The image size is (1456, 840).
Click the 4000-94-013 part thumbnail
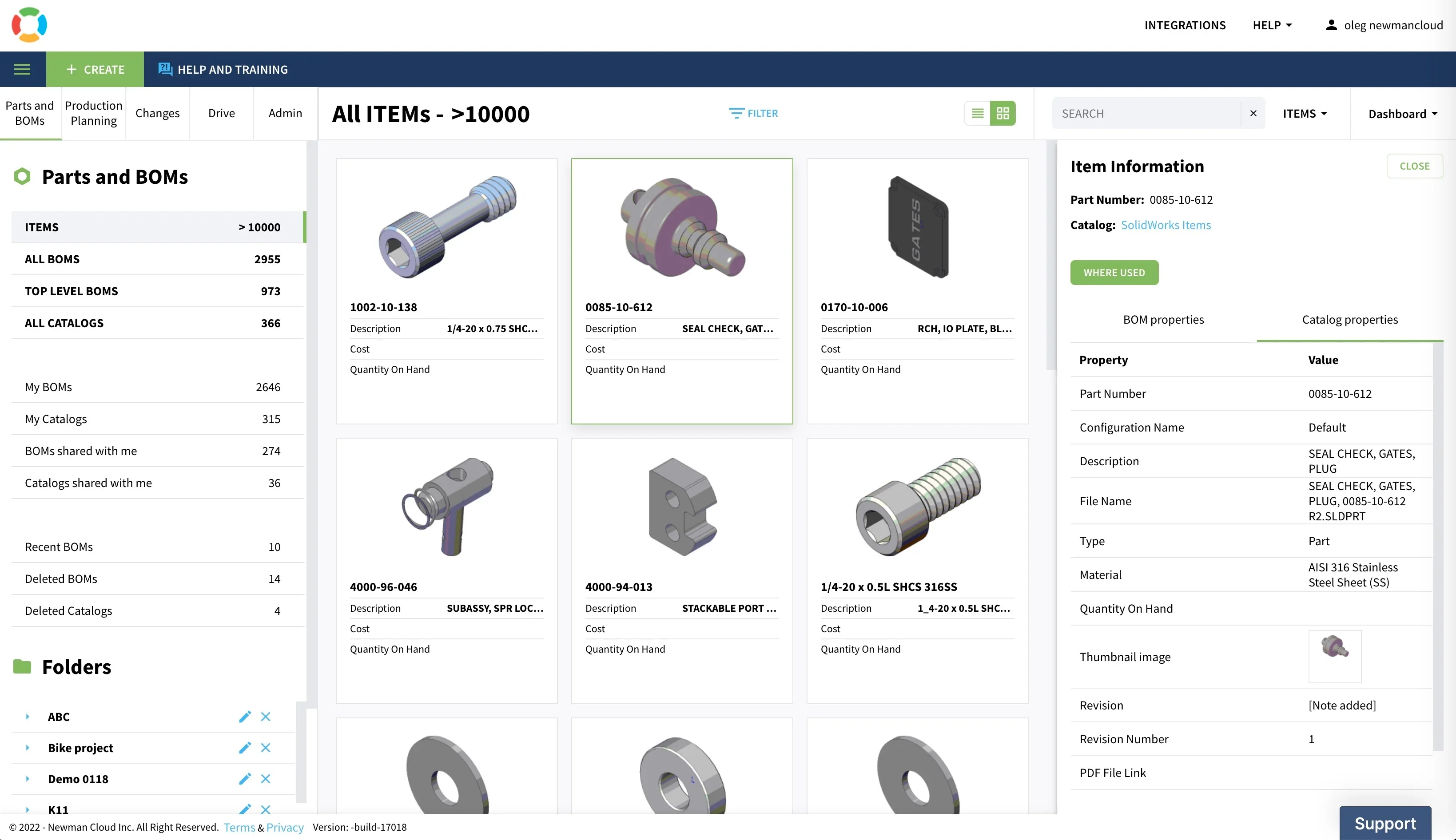(x=681, y=507)
